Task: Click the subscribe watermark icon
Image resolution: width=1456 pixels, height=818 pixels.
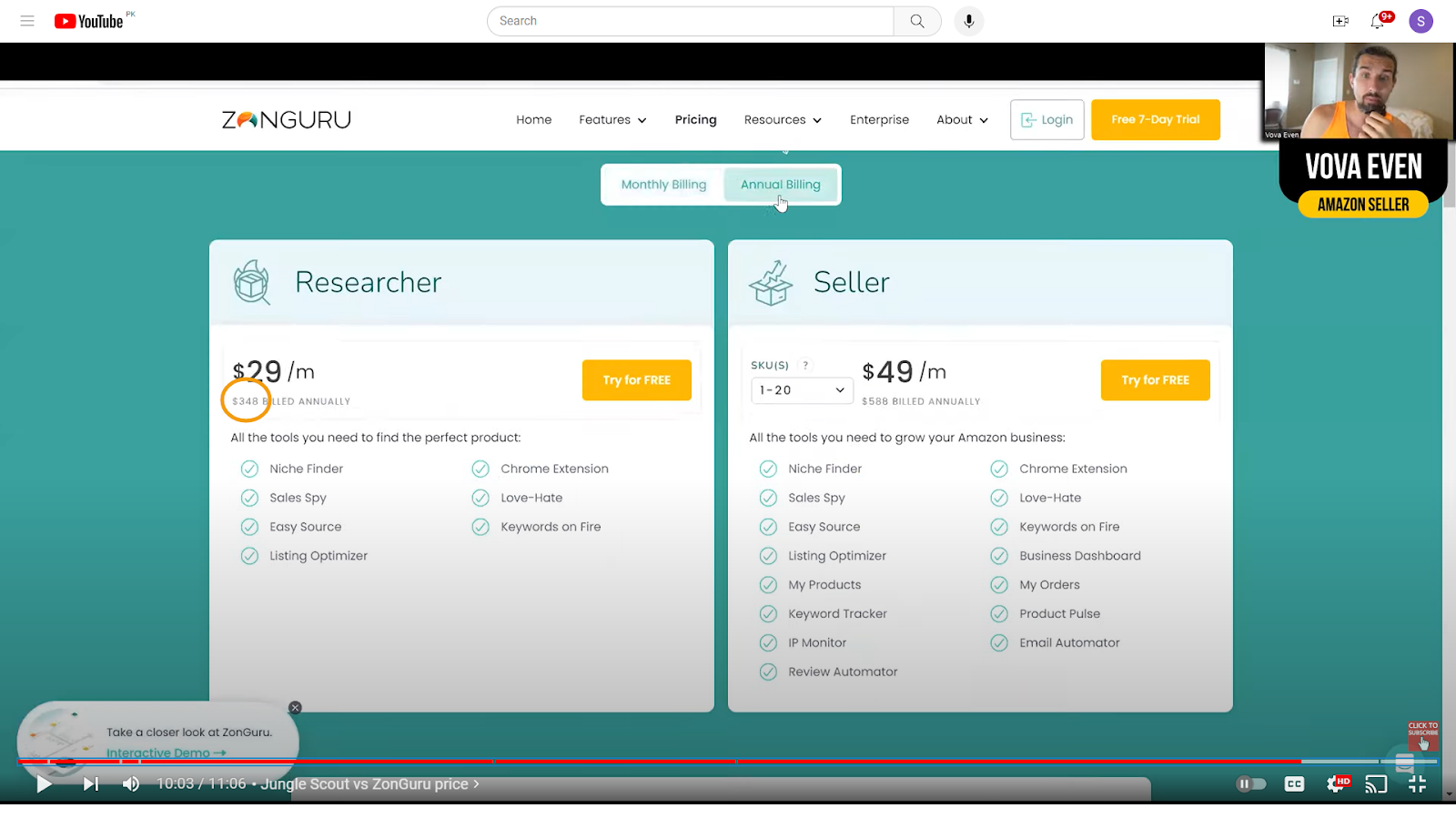Action: pyautogui.click(x=1423, y=735)
